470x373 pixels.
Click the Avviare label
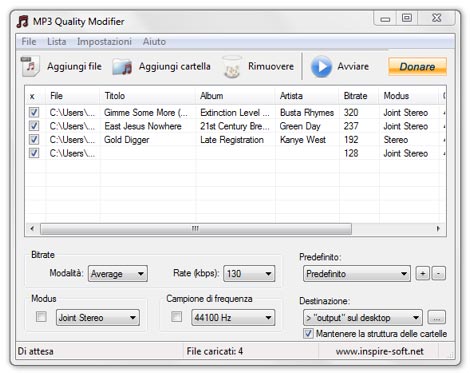coord(353,66)
